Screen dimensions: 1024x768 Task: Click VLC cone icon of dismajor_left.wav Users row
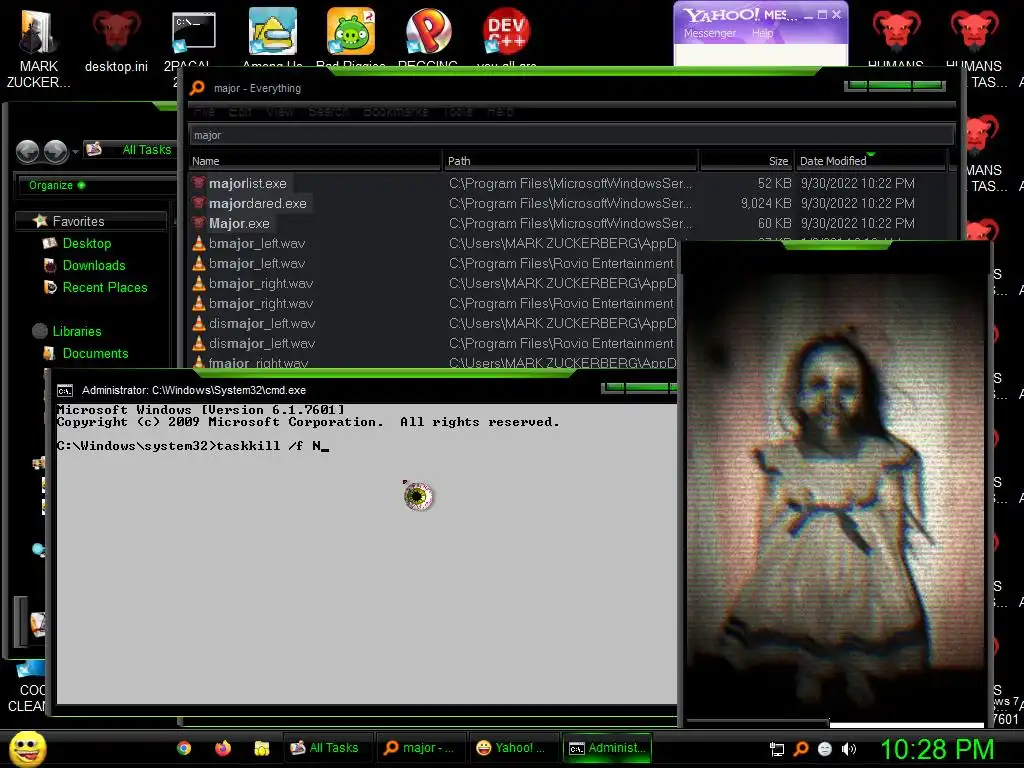tap(199, 323)
